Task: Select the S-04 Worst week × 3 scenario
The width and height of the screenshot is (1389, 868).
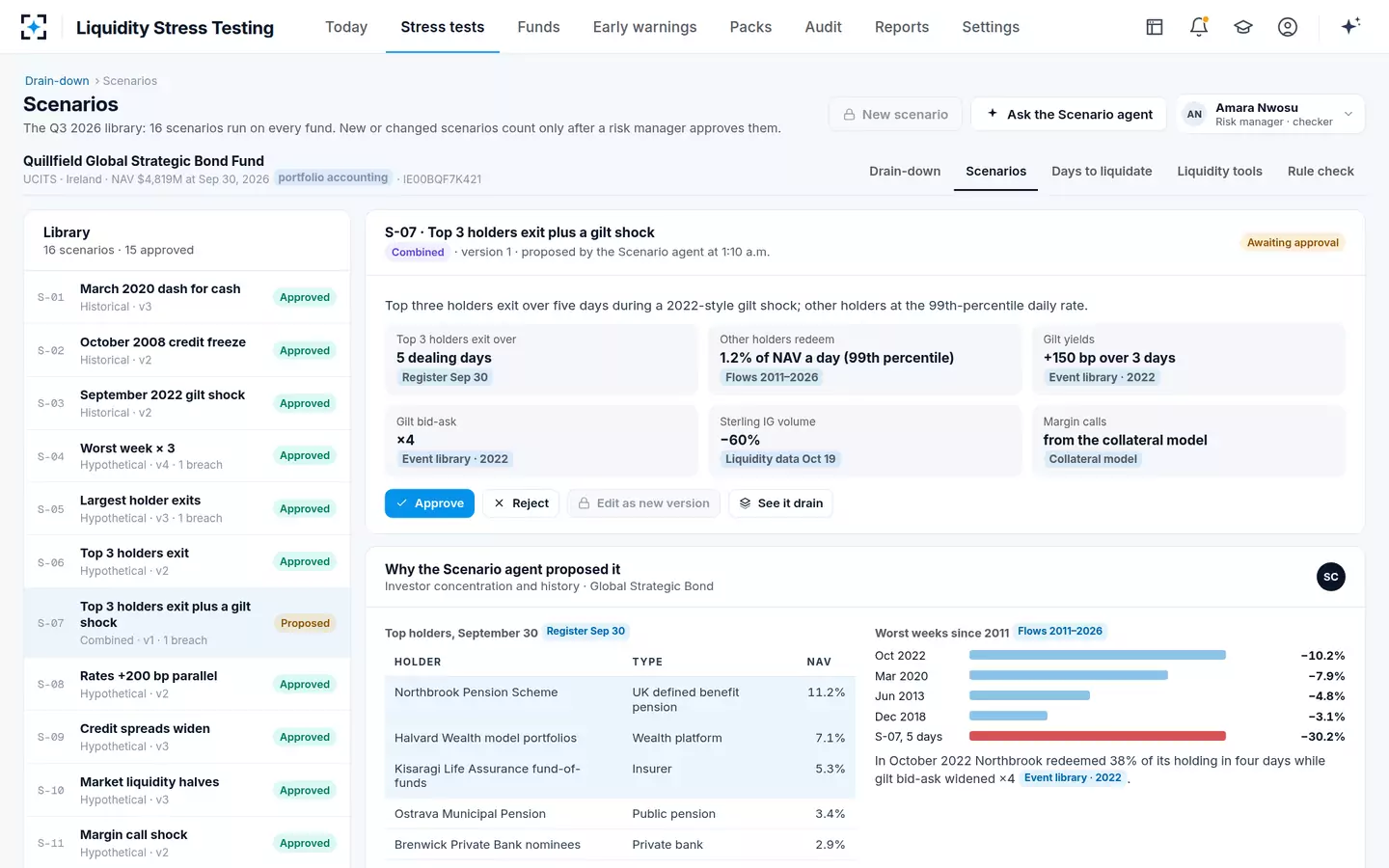Action: coord(187,456)
